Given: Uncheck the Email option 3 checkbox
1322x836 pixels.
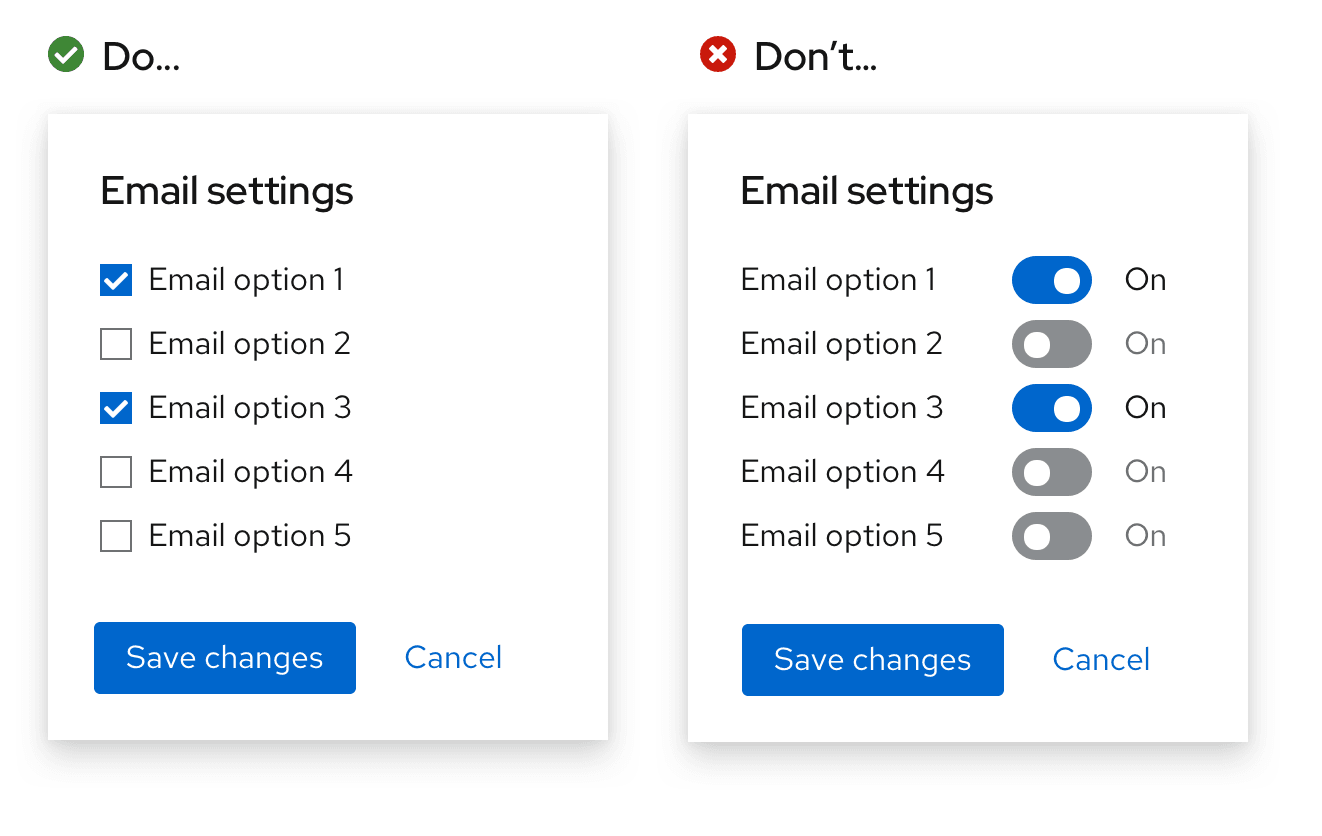Looking at the screenshot, I should click(x=117, y=409).
